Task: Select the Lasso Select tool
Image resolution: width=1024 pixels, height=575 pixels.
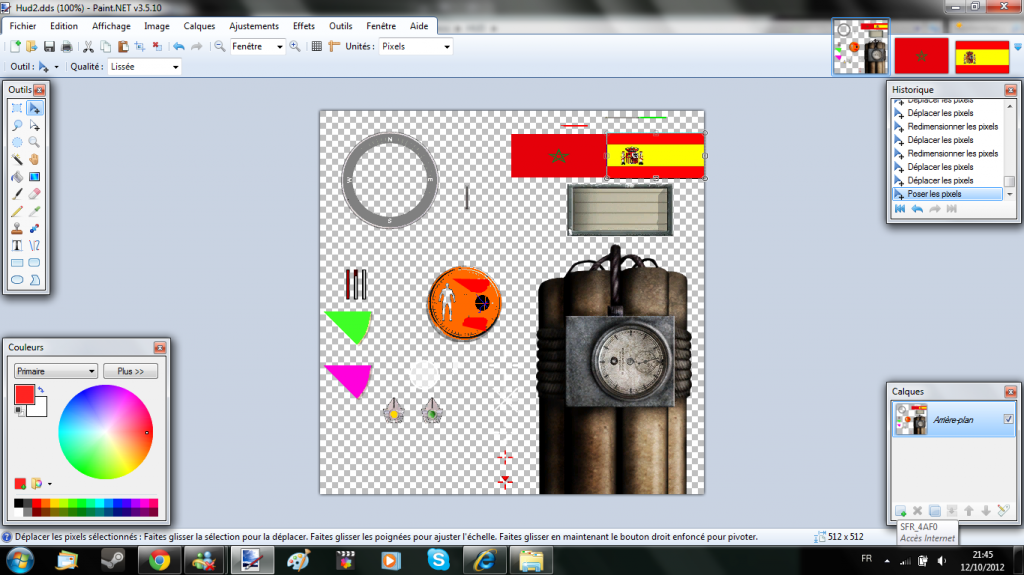Action: tap(17, 125)
